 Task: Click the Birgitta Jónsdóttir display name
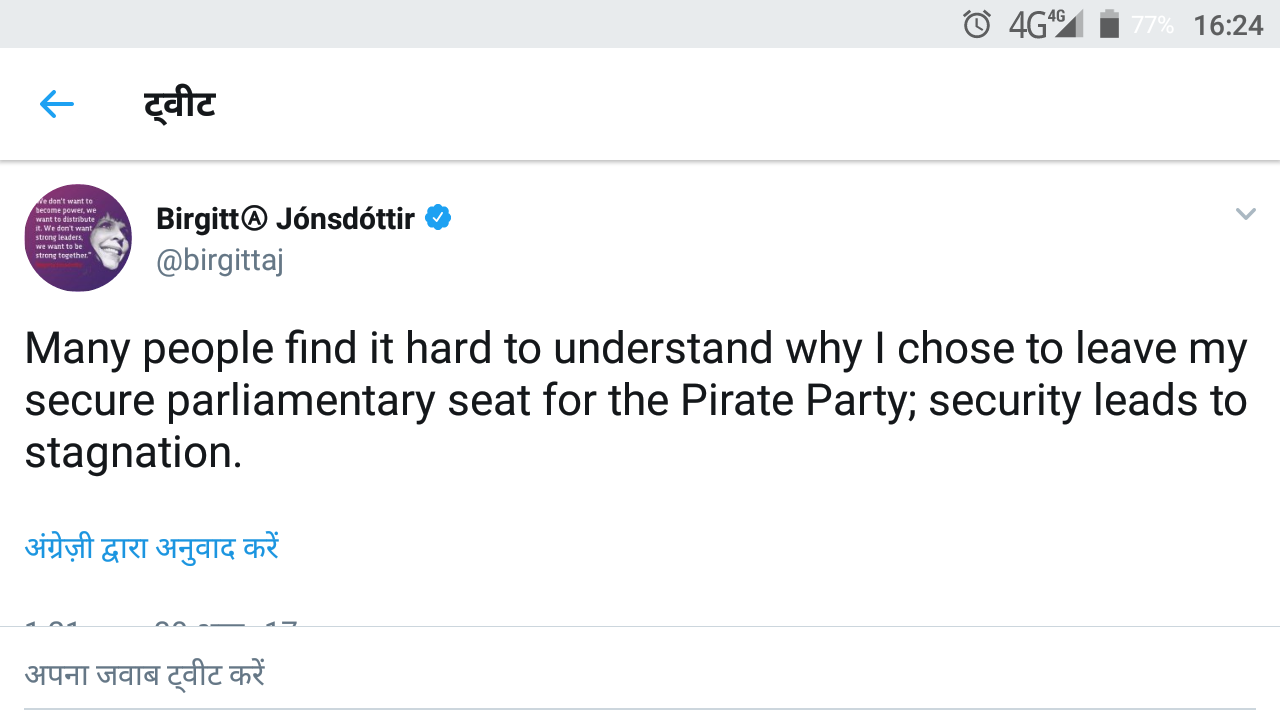pyautogui.click(x=285, y=218)
